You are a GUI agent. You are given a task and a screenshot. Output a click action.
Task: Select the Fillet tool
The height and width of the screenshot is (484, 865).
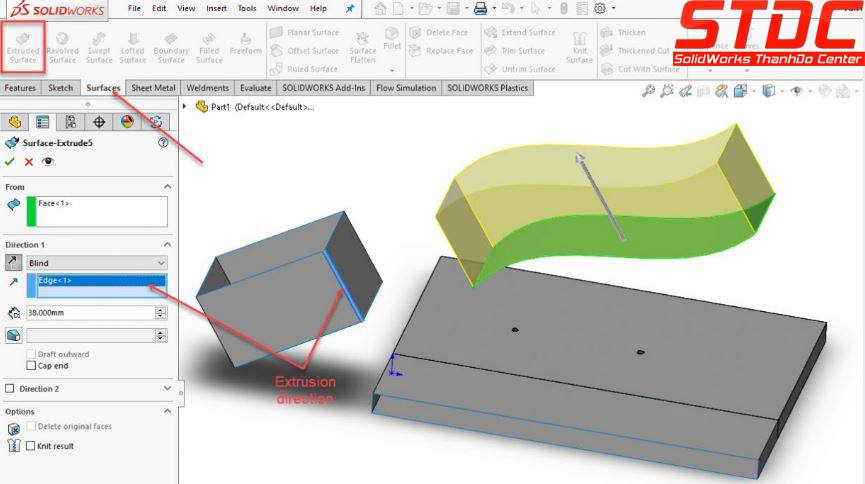coord(392,39)
